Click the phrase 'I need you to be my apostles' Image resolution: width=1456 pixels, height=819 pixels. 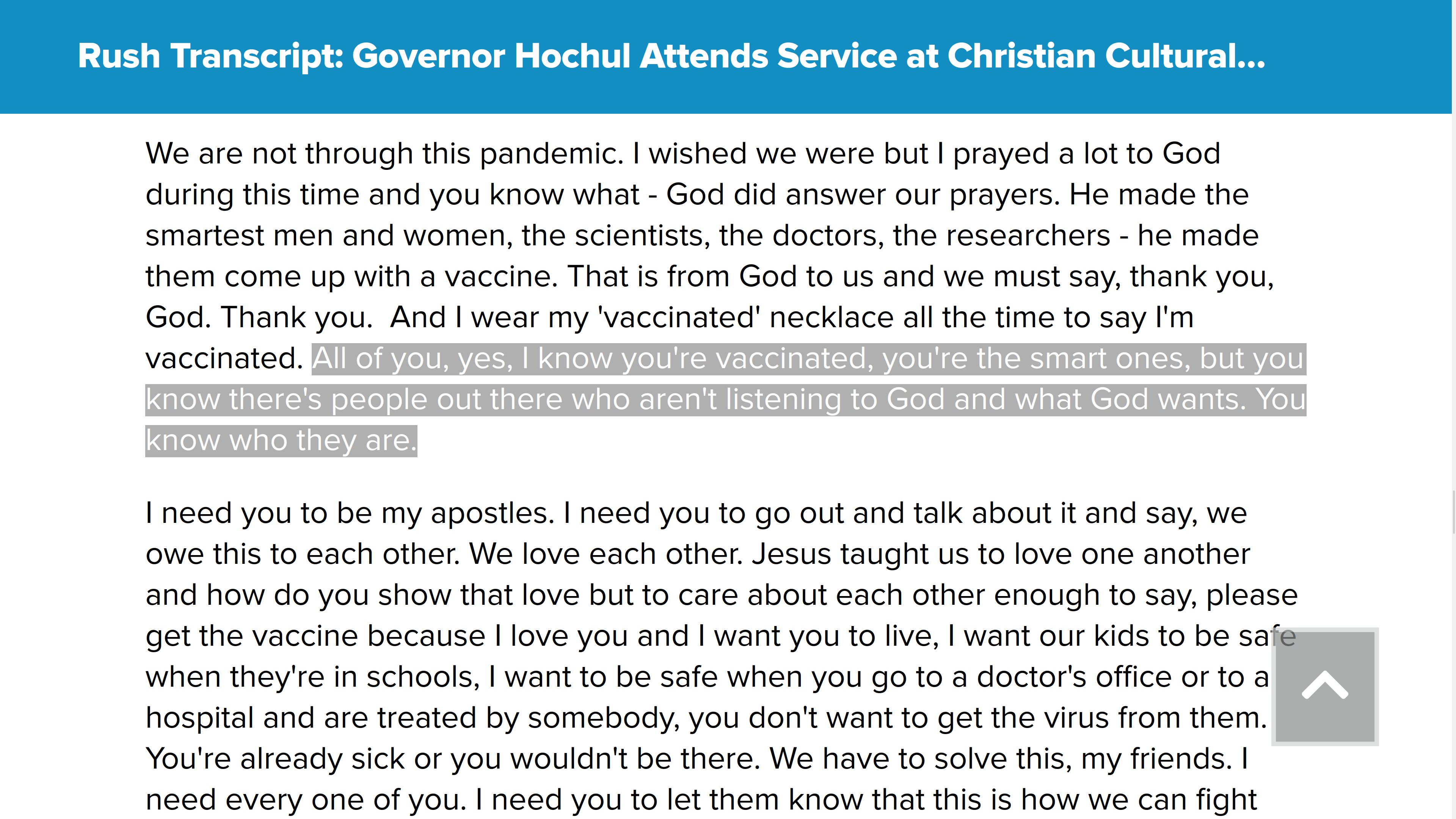(350, 514)
